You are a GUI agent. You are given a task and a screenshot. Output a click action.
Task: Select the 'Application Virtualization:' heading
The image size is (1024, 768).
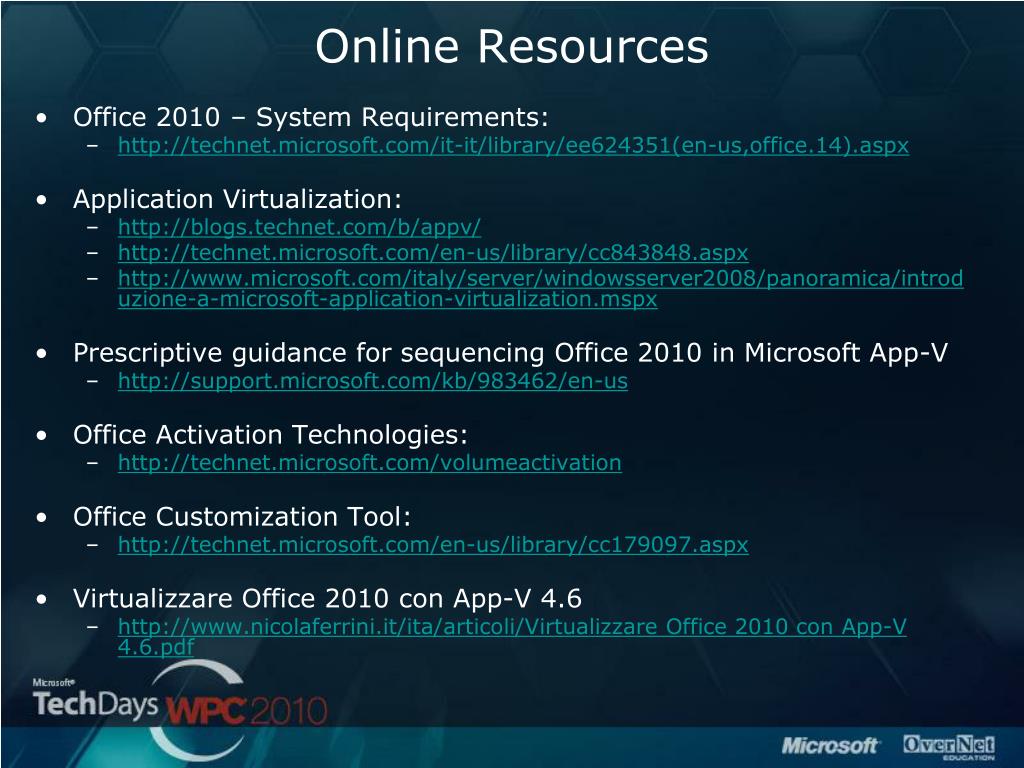(238, 199)
